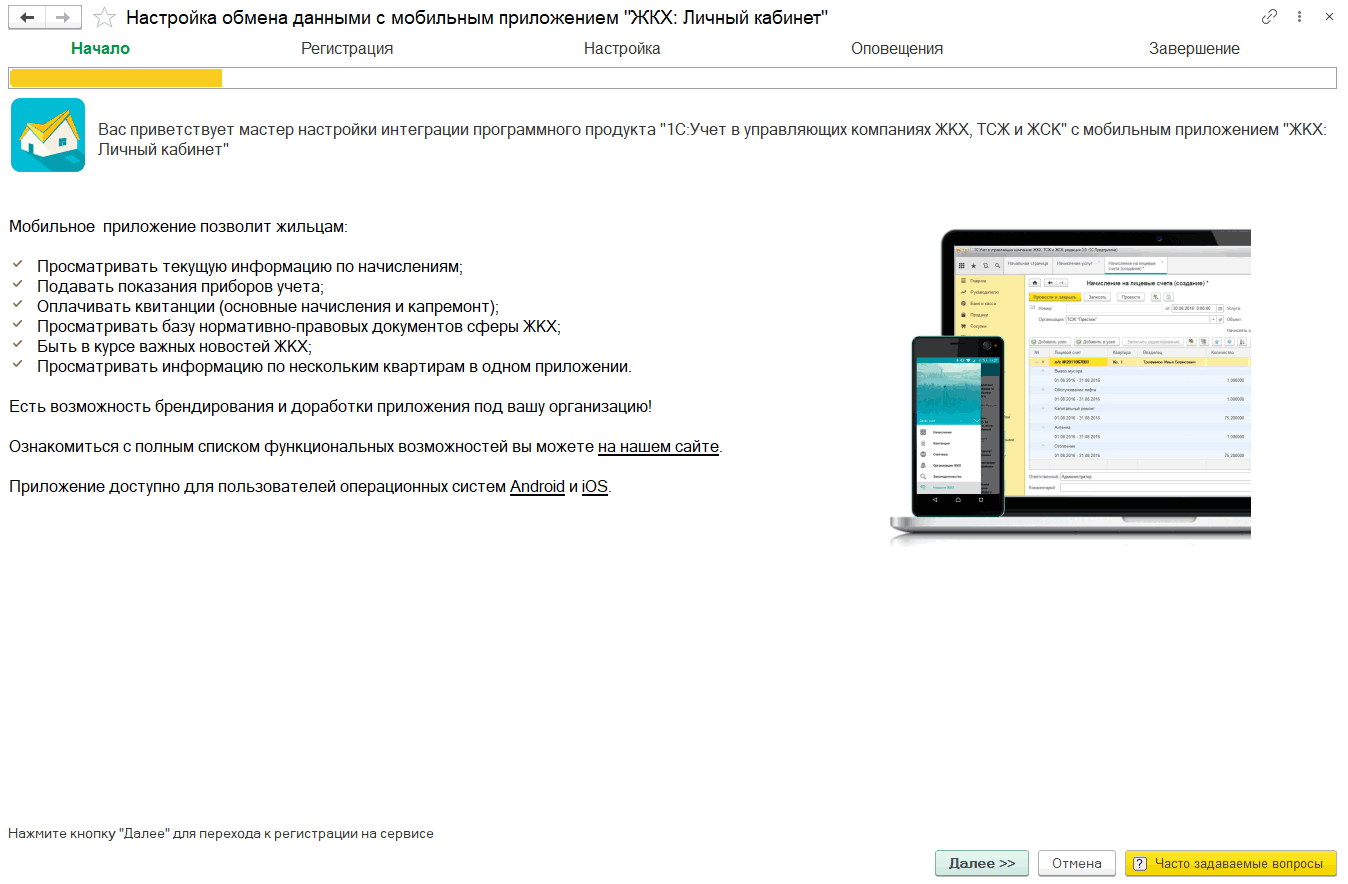Open the Оповещения step
Image resolution: width=1348 pixels, height=884 pixels.
click(897, 48)
